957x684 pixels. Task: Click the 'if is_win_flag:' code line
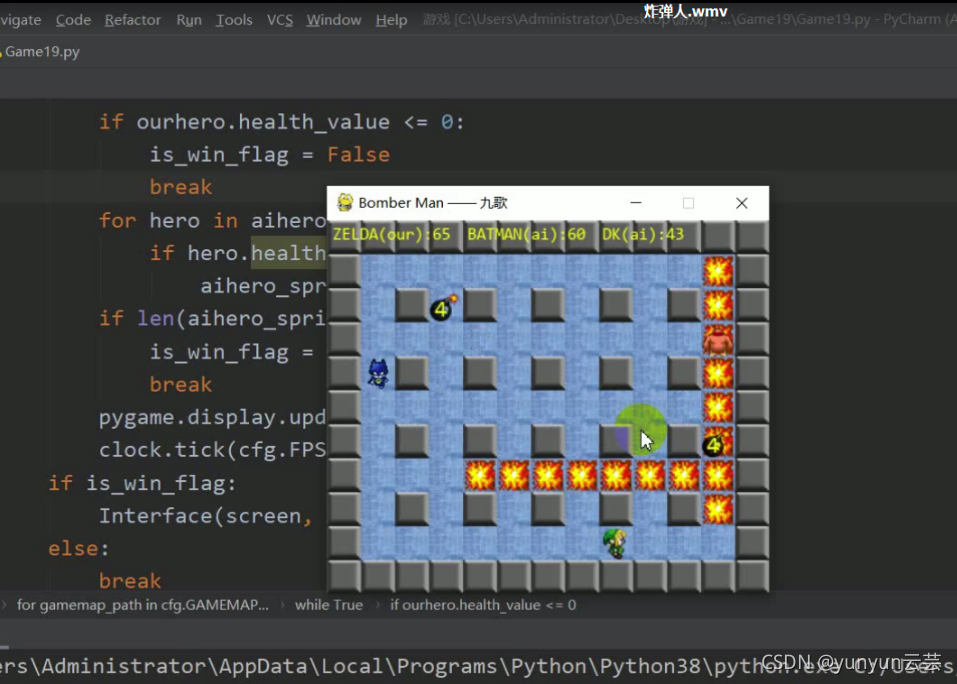click(x=142, y=483)
